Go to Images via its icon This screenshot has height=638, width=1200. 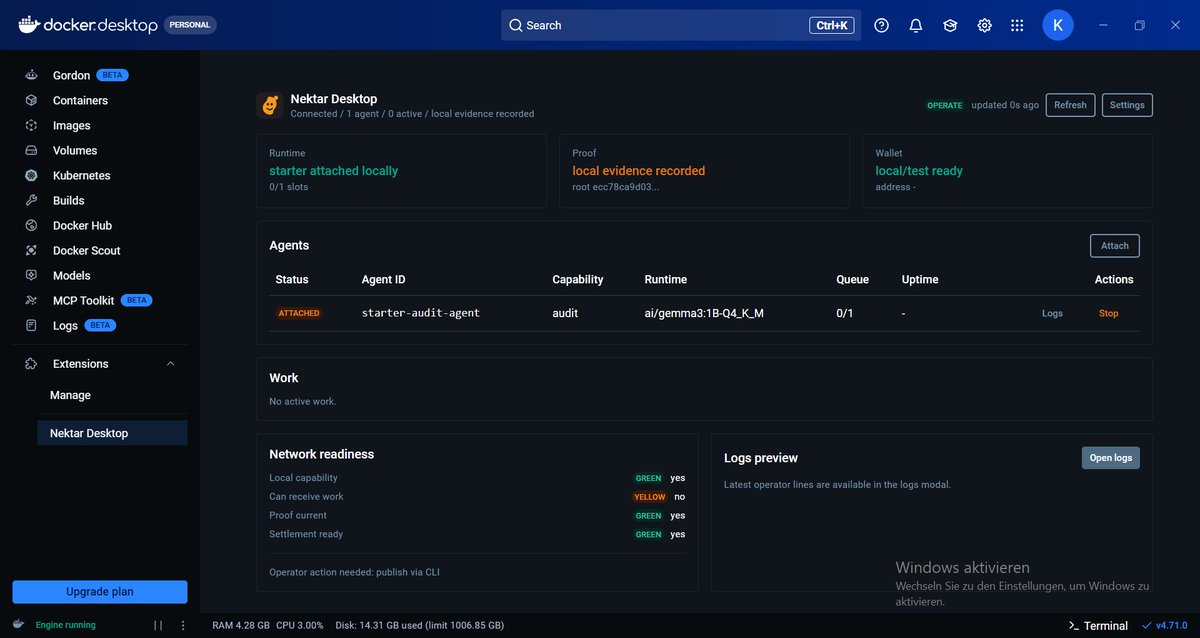click(32, 125)
